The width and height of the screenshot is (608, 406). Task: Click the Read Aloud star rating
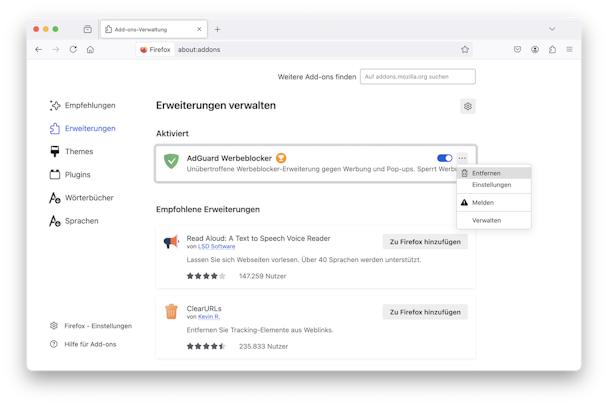tap(206, 276)
